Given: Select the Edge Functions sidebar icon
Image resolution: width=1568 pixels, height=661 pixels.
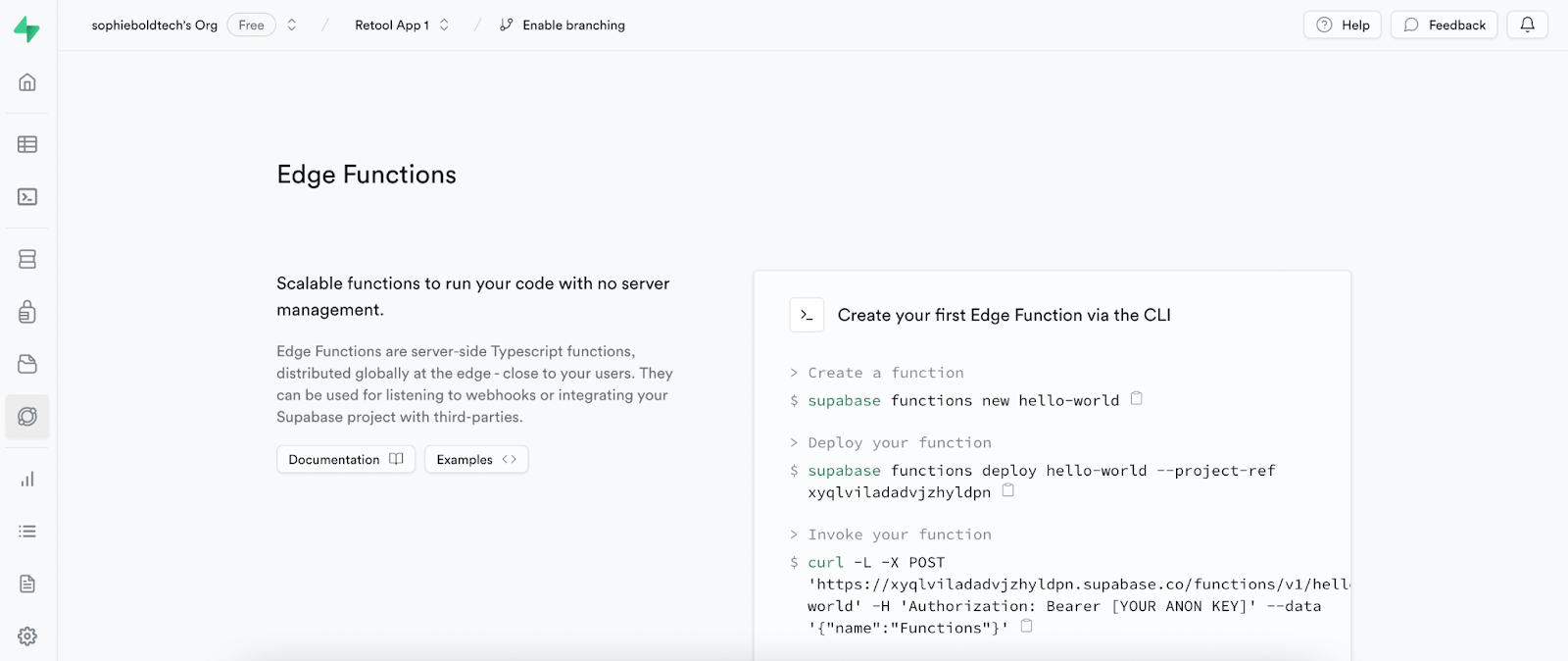Looking at the screenshot, I should point(27,417).
